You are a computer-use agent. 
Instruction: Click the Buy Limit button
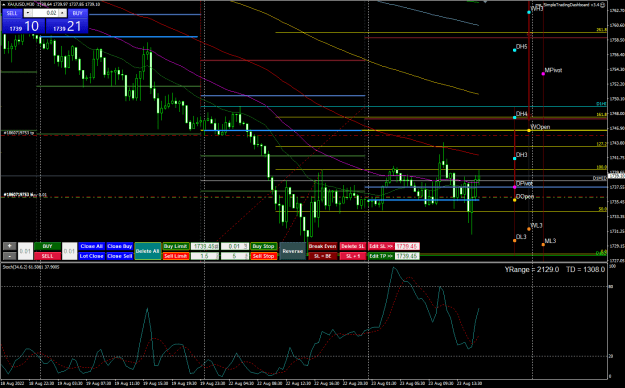176,246
